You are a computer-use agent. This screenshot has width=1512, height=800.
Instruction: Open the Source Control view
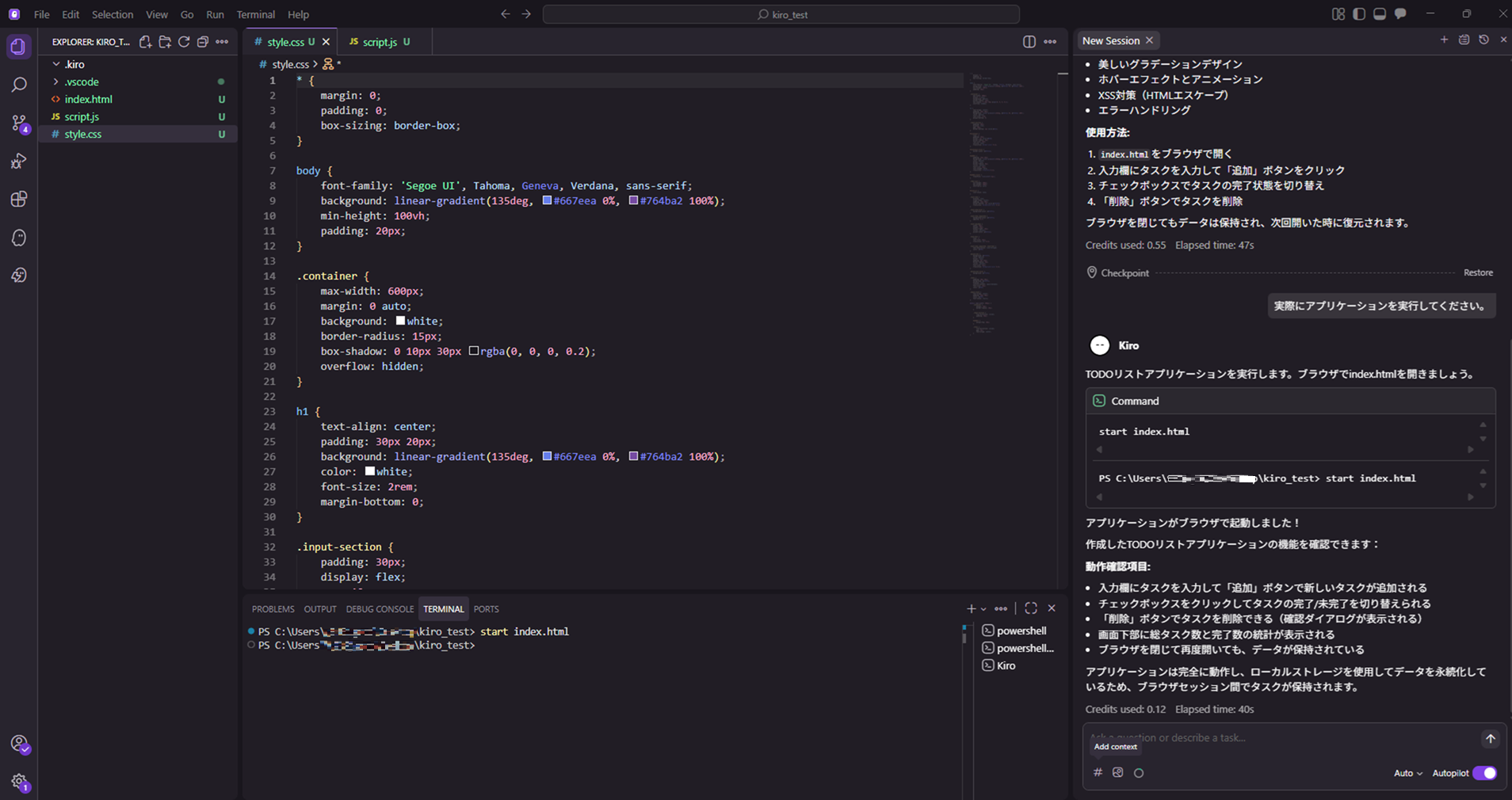point(19,123)
